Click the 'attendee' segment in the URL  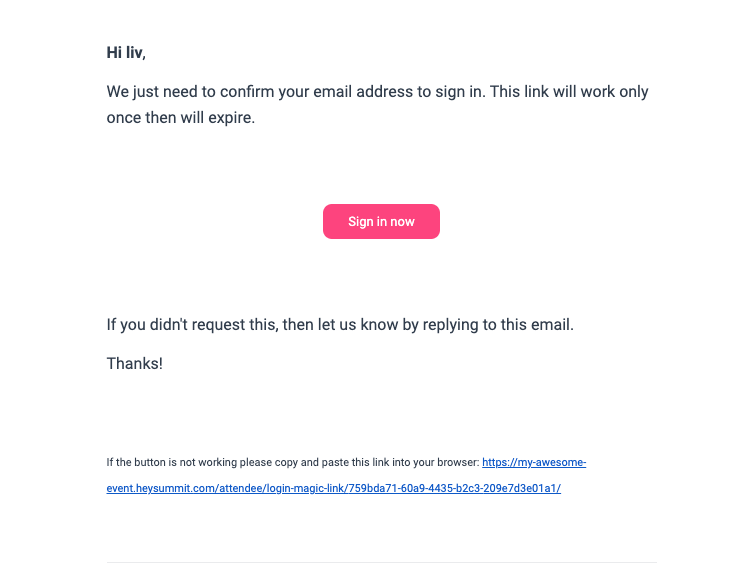pos(240,489)
